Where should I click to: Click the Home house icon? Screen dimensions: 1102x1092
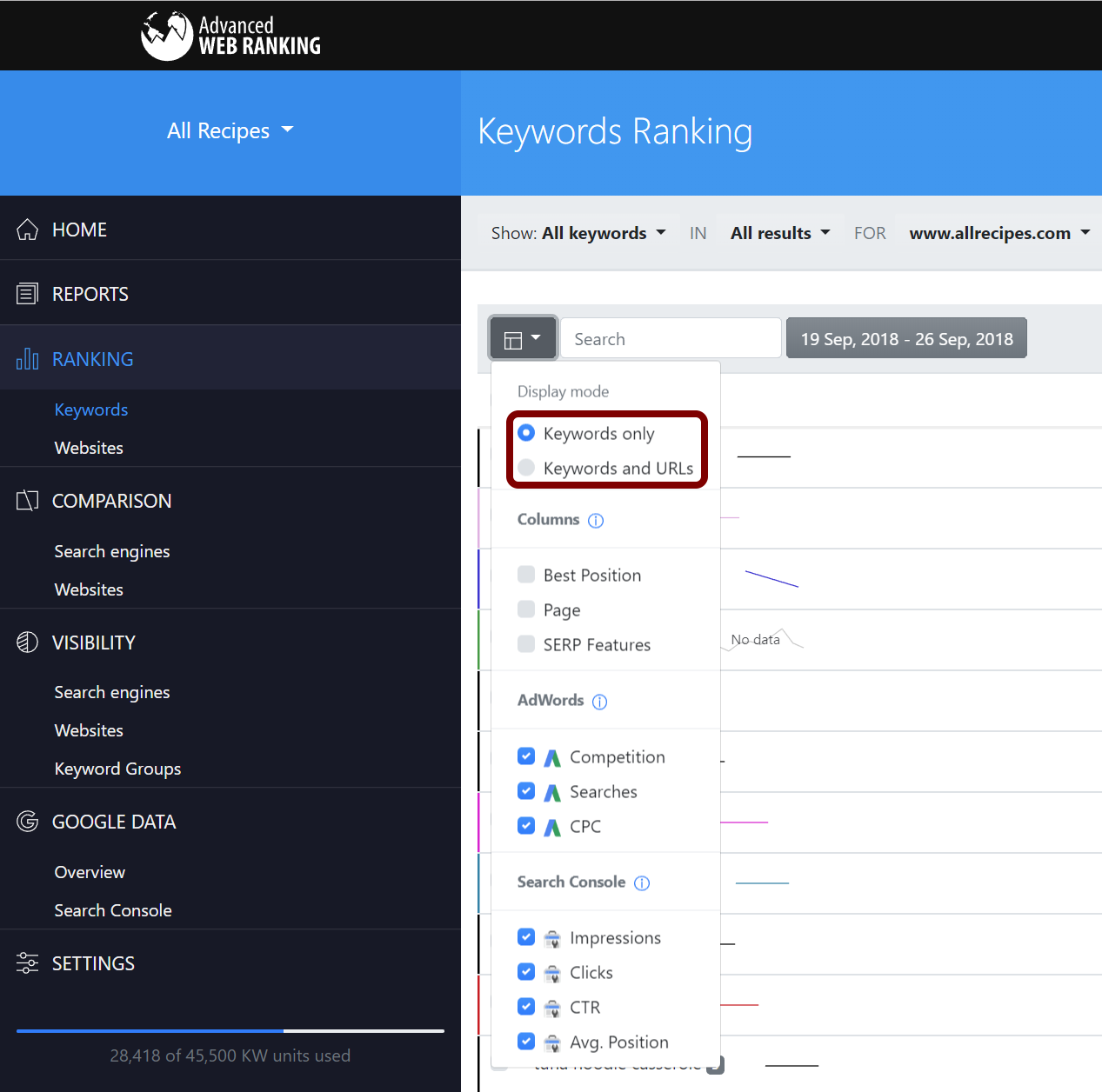click(x=28, y=230)
